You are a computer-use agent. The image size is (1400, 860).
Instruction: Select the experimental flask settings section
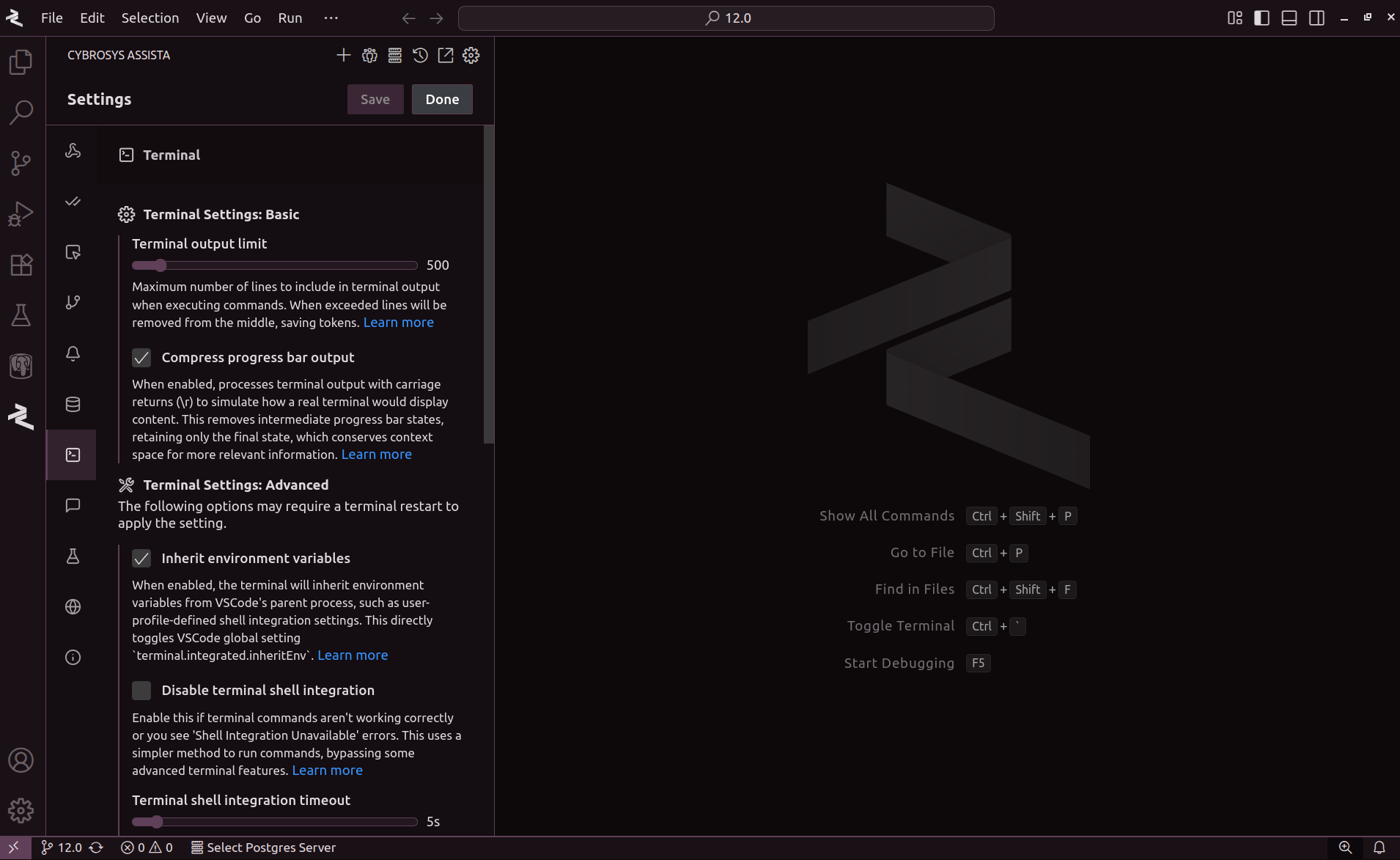point(73,556)
